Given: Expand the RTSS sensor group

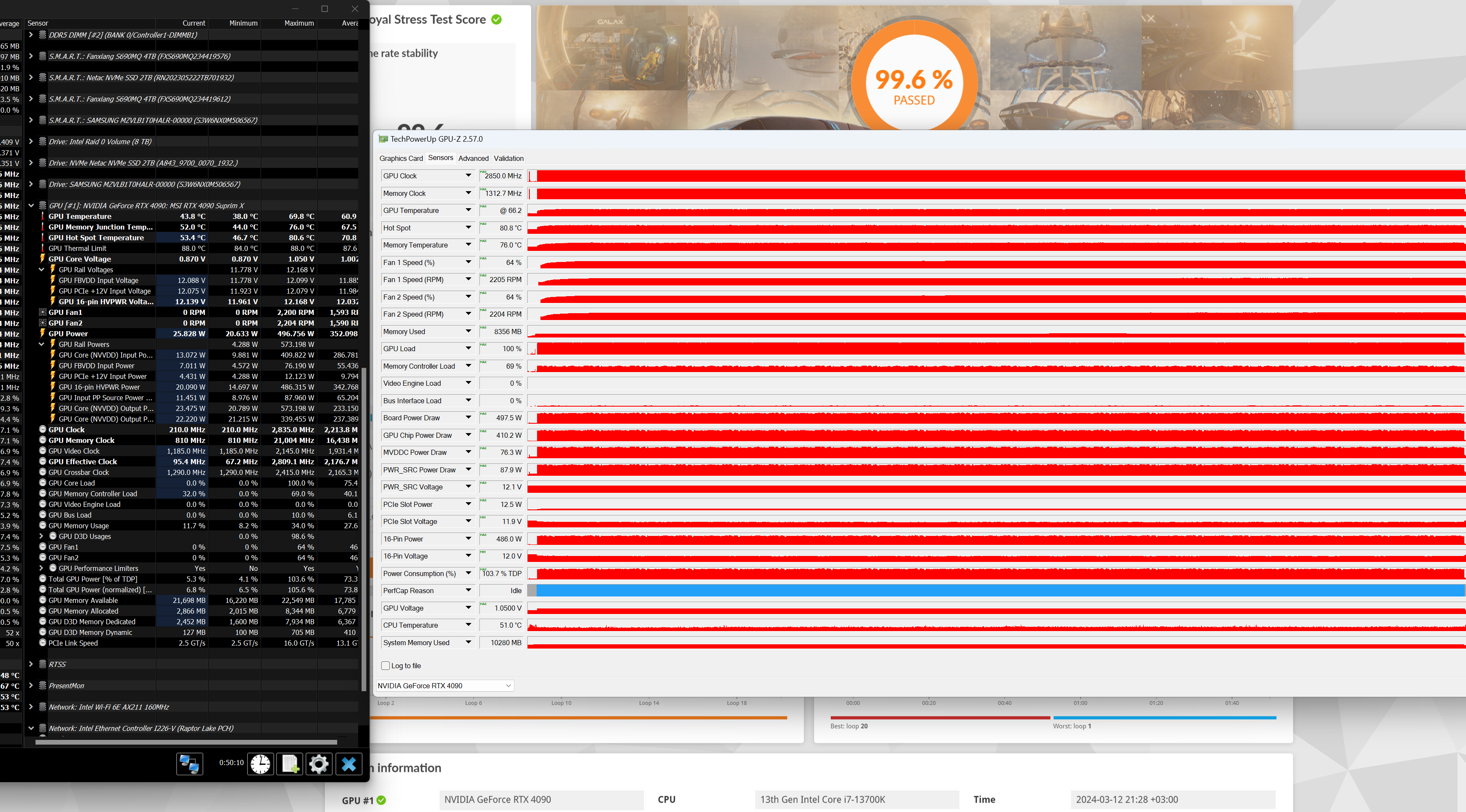Looking at the screenshot, I should pos(31,664).
